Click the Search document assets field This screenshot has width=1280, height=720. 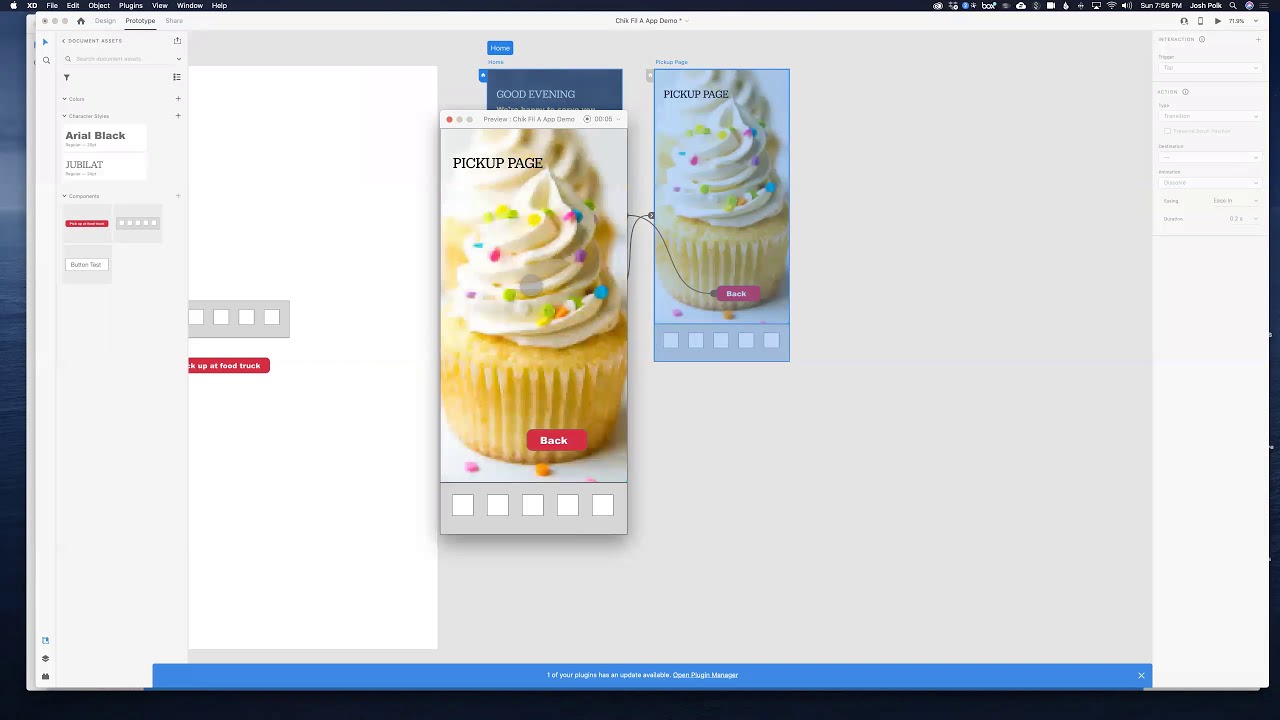pos(120,59)
